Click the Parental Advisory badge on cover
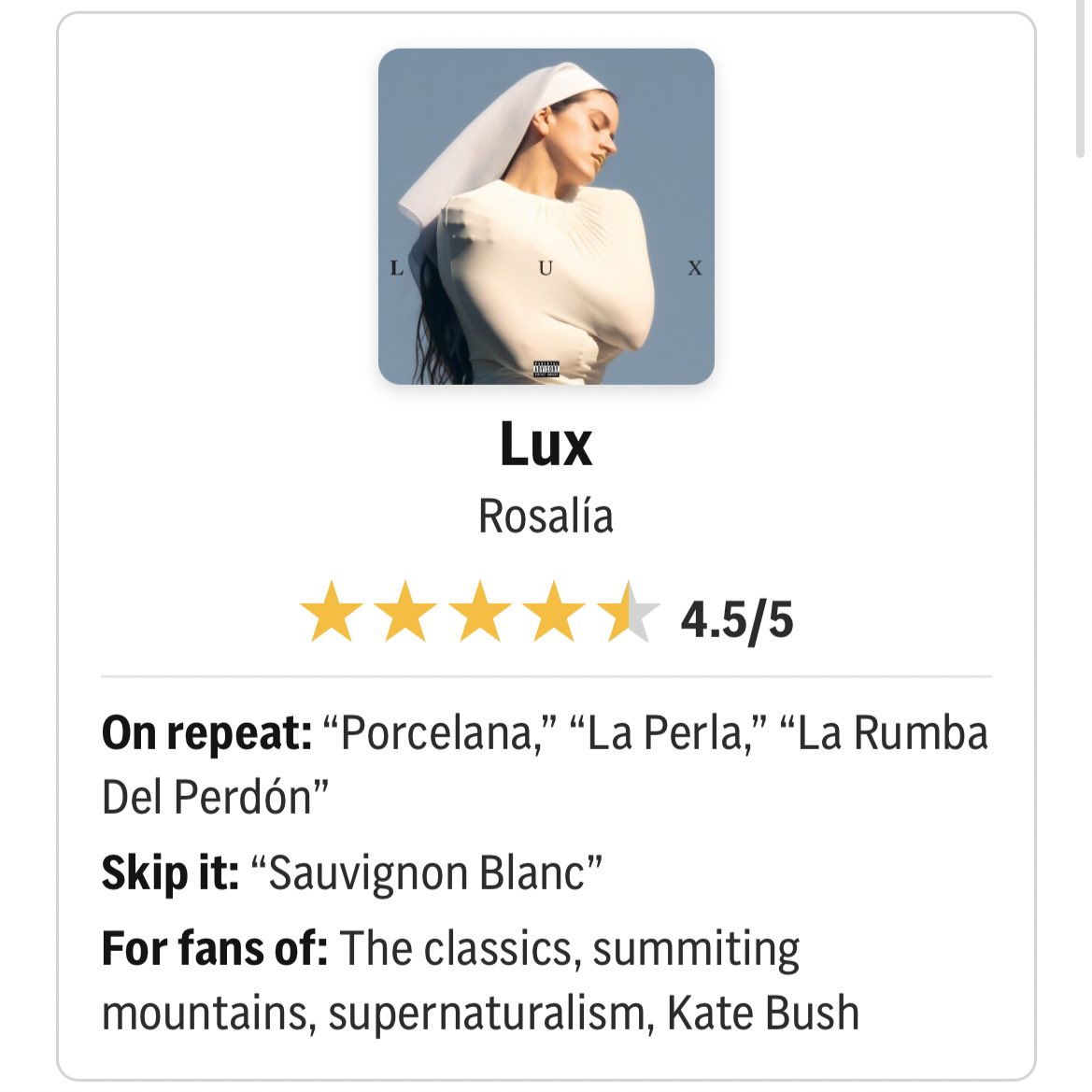The width and height of the screenshot is (1092, 1092). click(546, 369)
